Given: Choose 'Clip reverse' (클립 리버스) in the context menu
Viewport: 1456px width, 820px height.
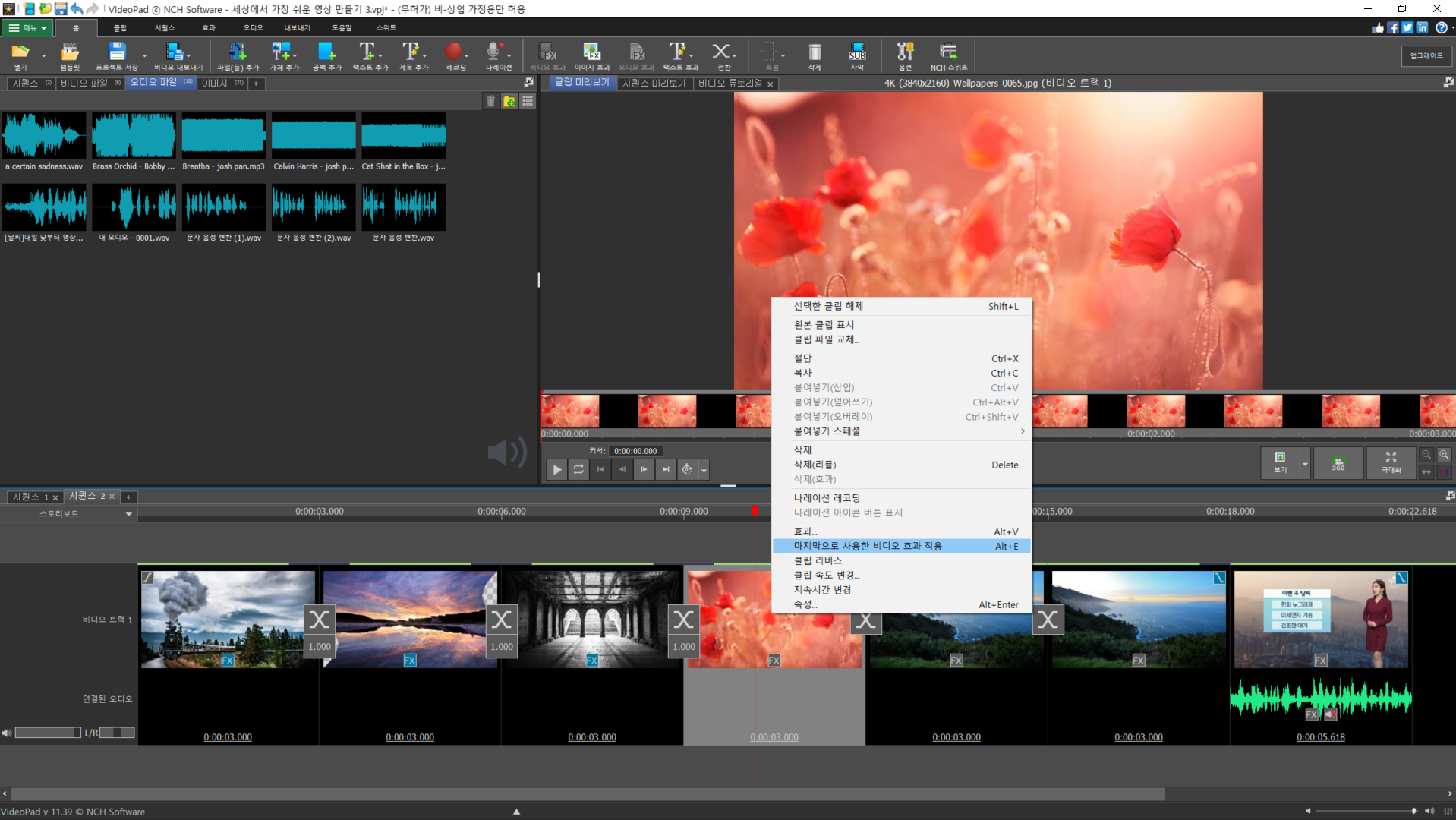Looking at the screenshot, I should point(902,560).
